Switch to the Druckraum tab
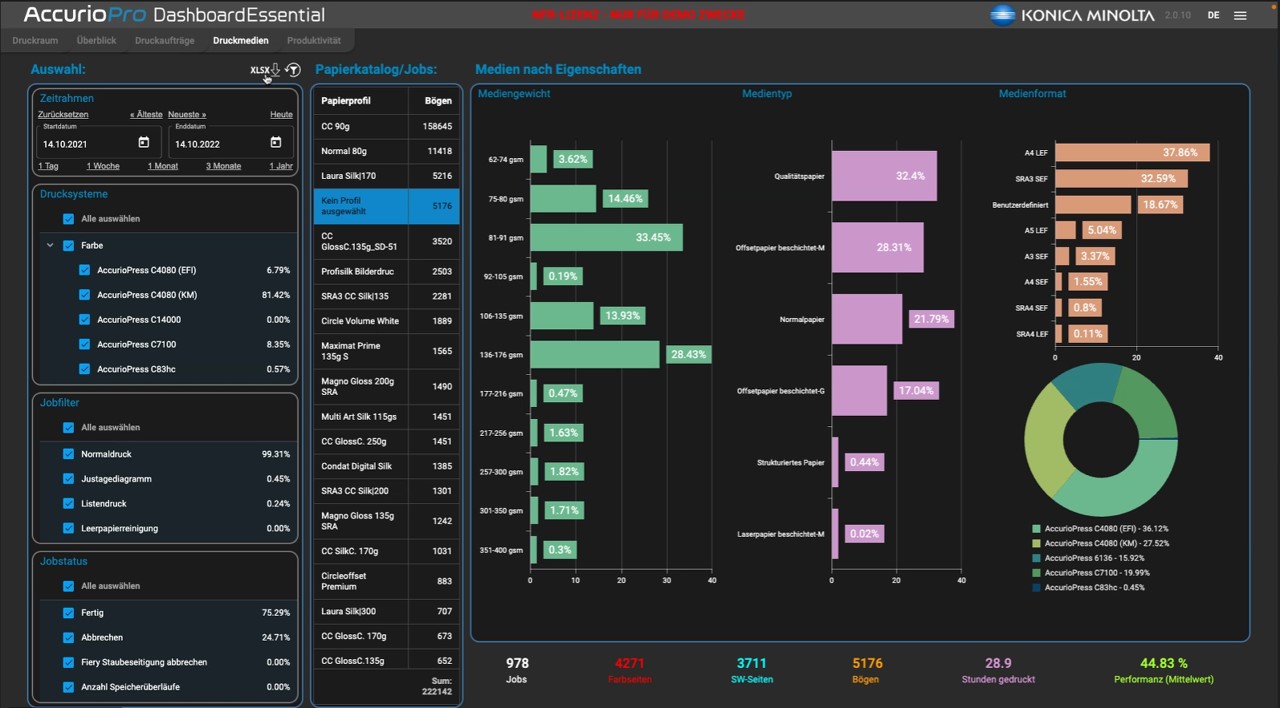Screen dimensions: 1280x708 (35, 41)
